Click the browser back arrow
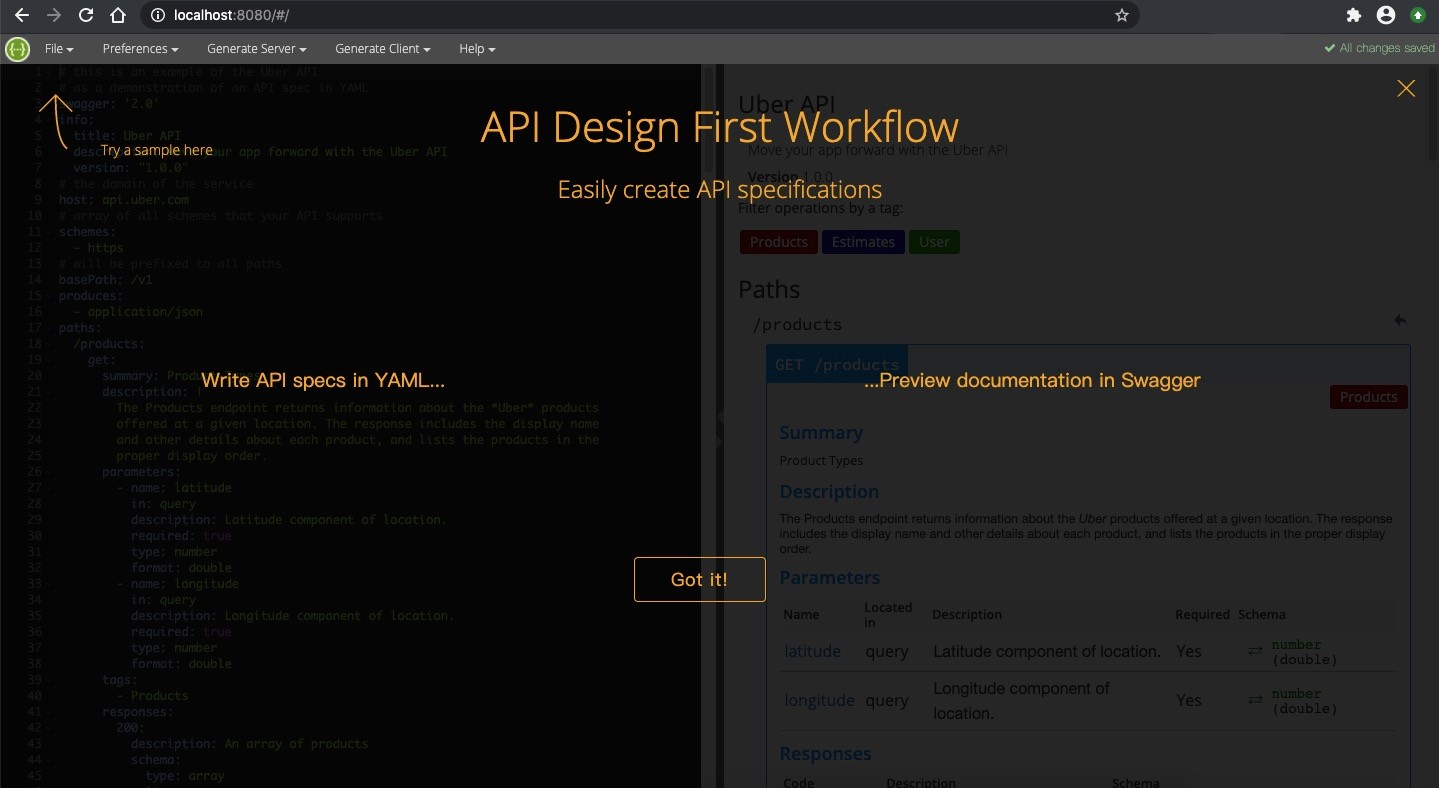 tap(22, 15)
